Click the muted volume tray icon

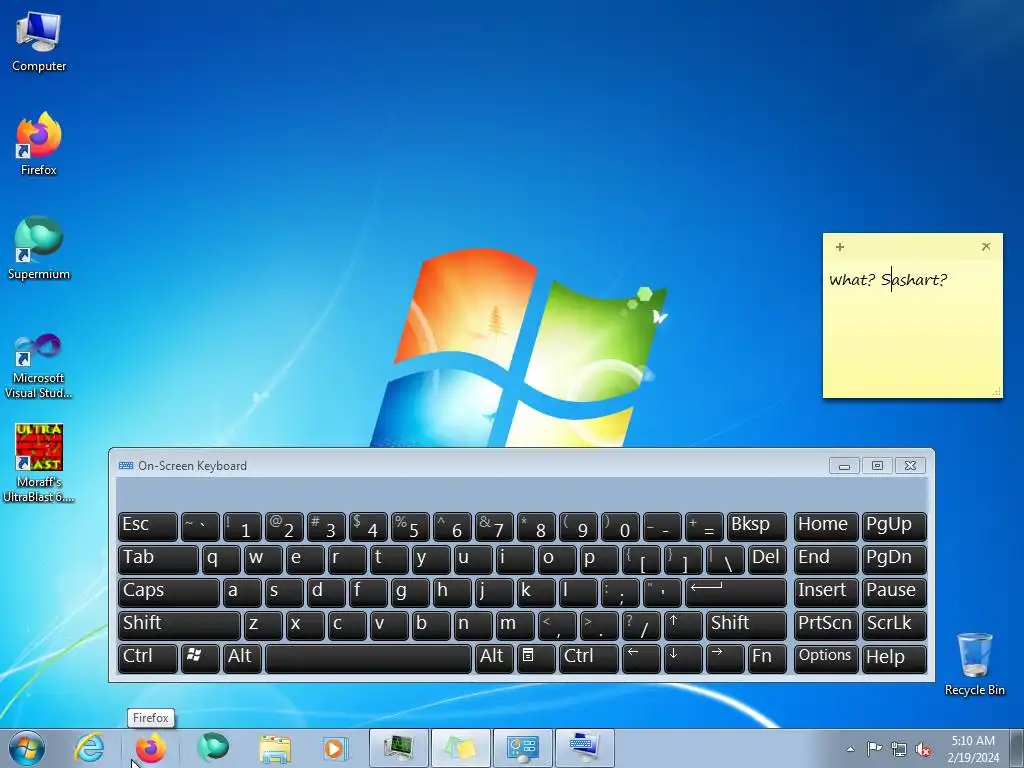[923, 749]
